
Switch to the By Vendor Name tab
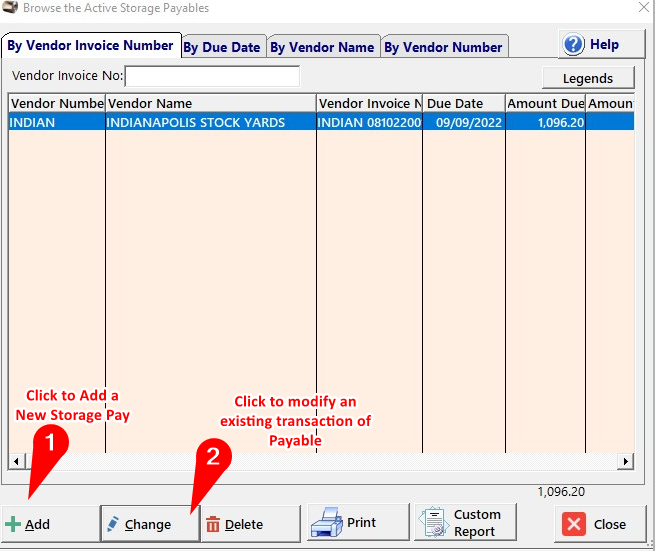pyautogui.click(x=322, y=47)
